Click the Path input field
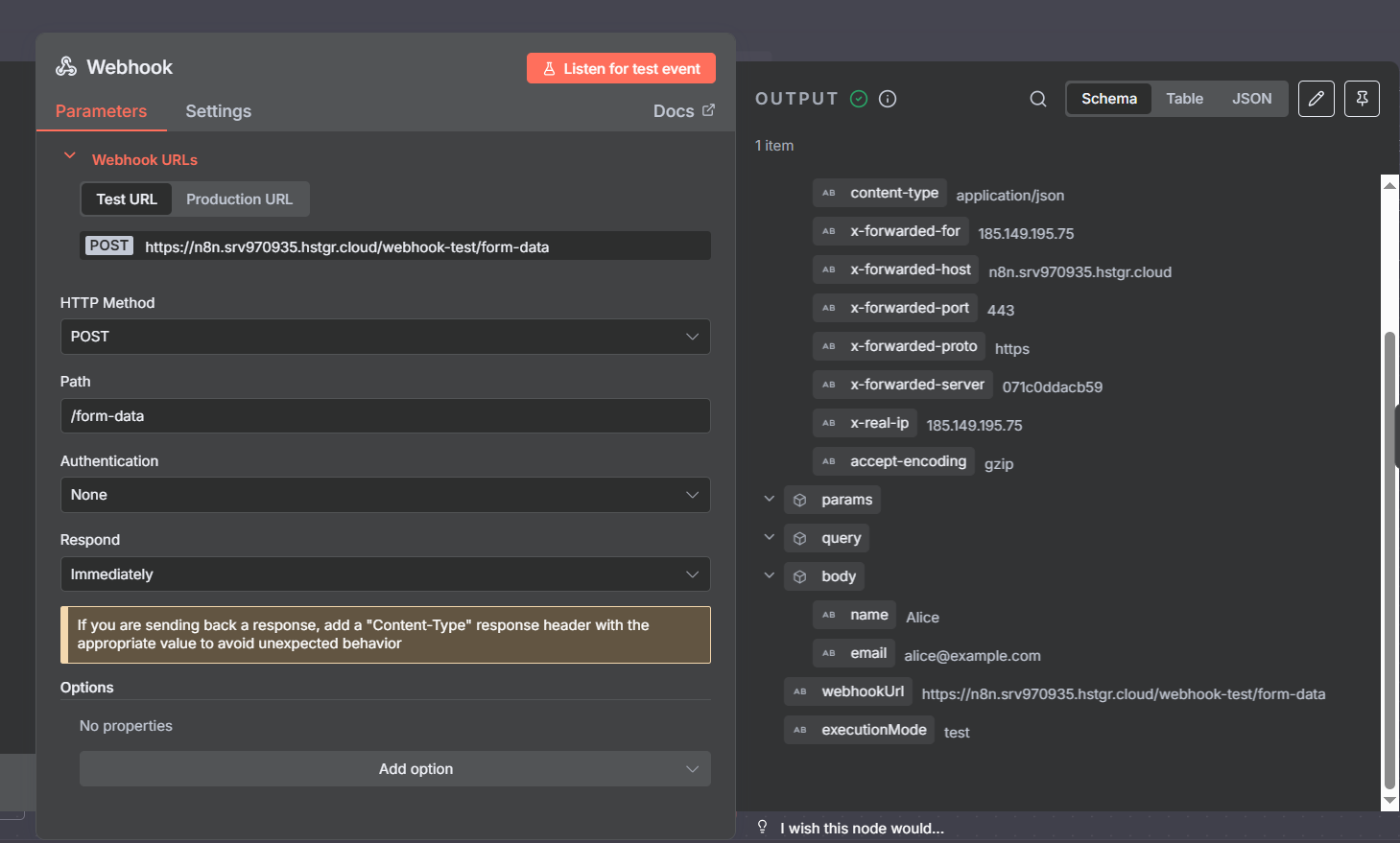 click(x=385, y=416)
